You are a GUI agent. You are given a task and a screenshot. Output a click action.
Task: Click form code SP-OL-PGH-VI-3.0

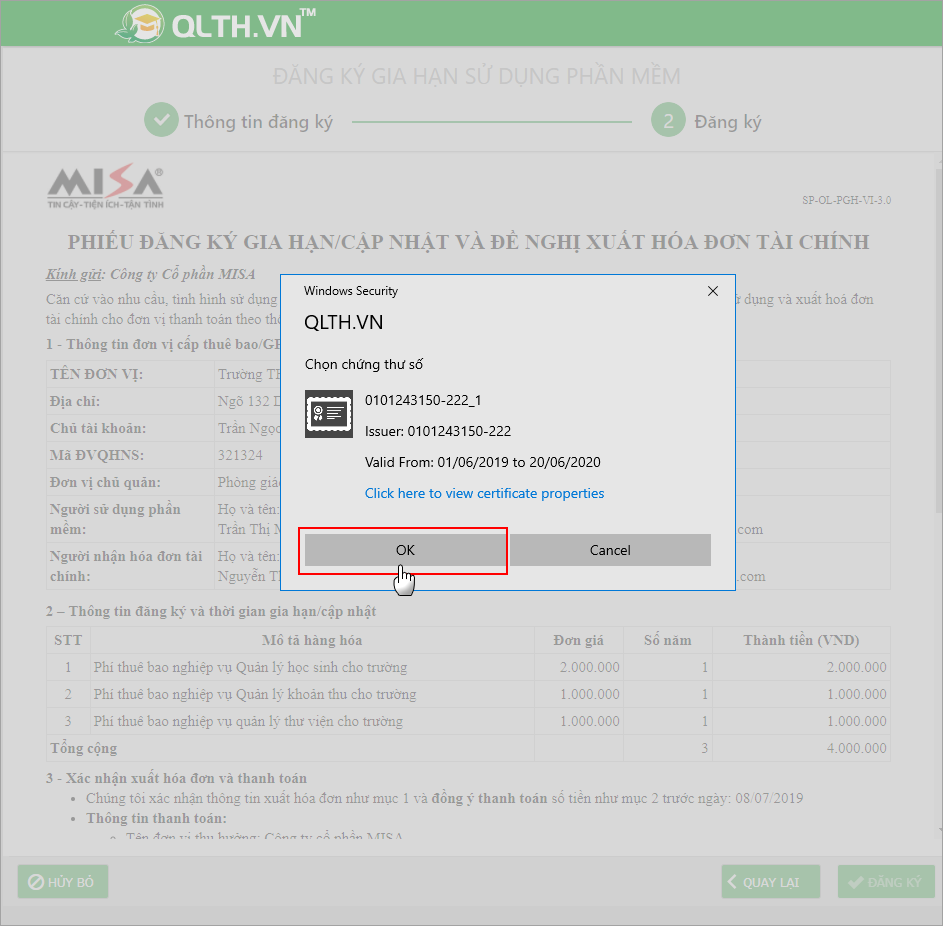(846, 200)
